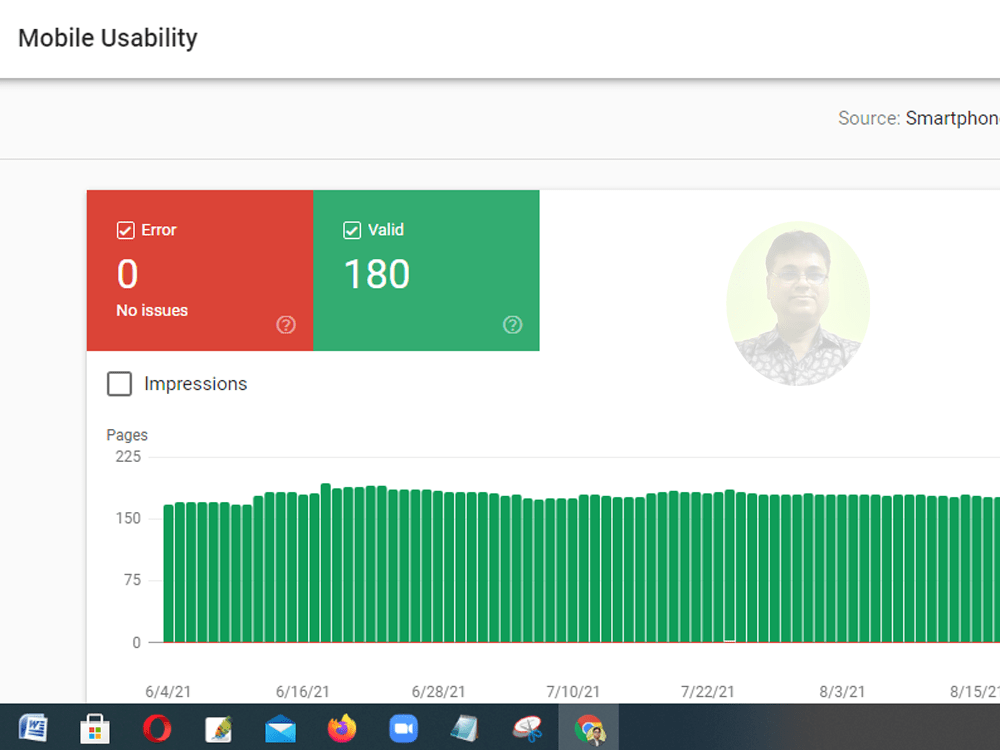Click the 7/22/21 date axis label
This screenshot has height=750, width=1000.
(707, 691)
